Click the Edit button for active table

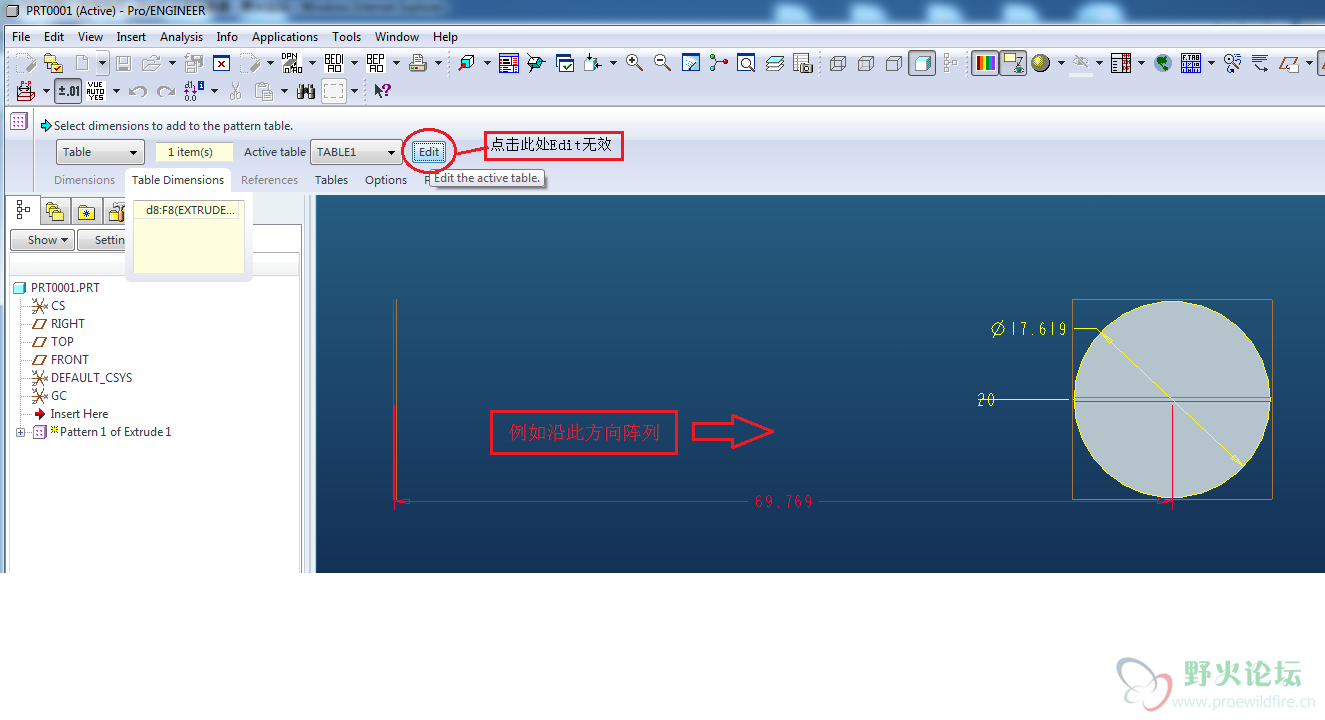point(429,152)
